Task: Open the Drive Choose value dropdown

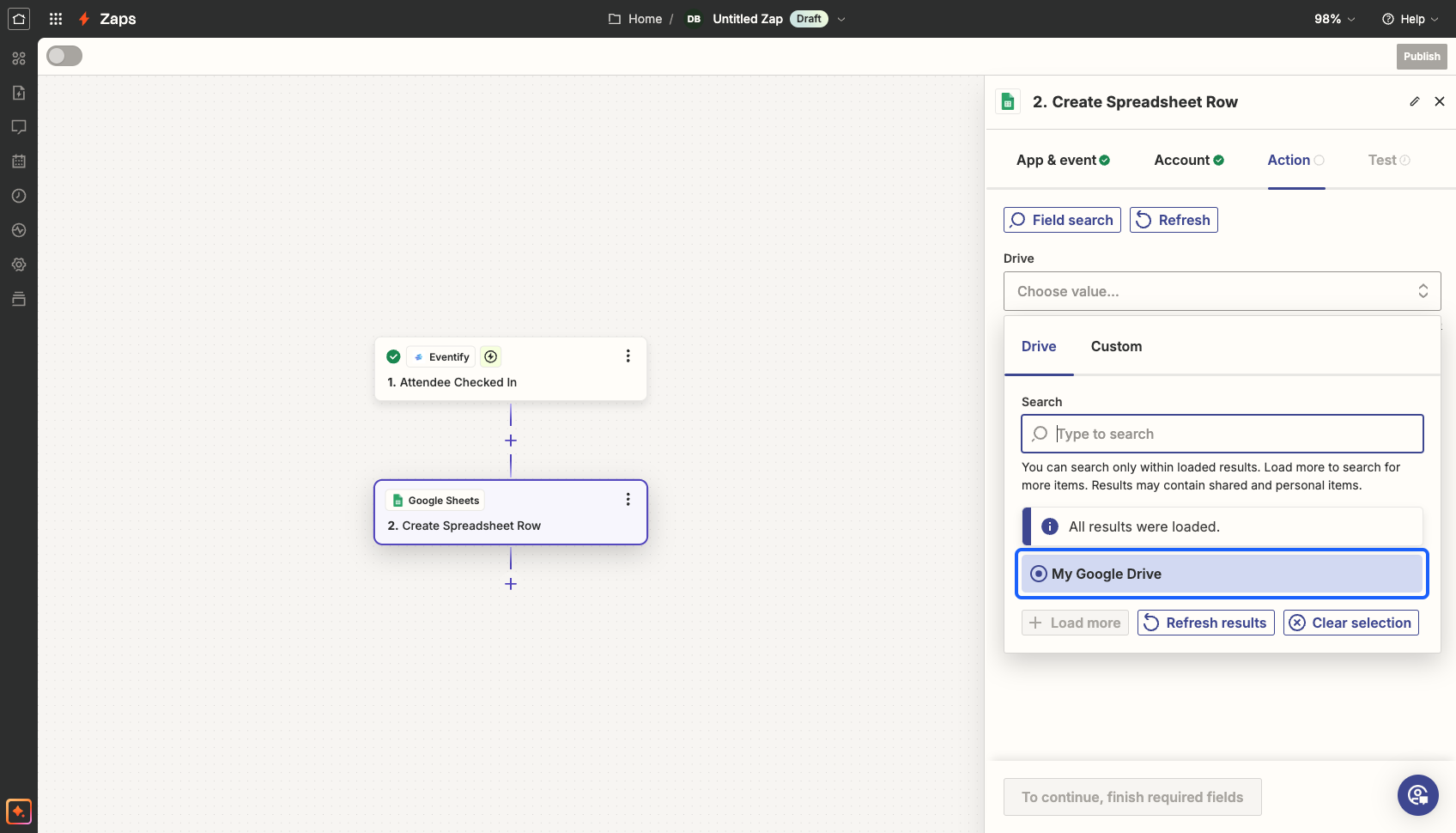Action: click(1222, 291)
